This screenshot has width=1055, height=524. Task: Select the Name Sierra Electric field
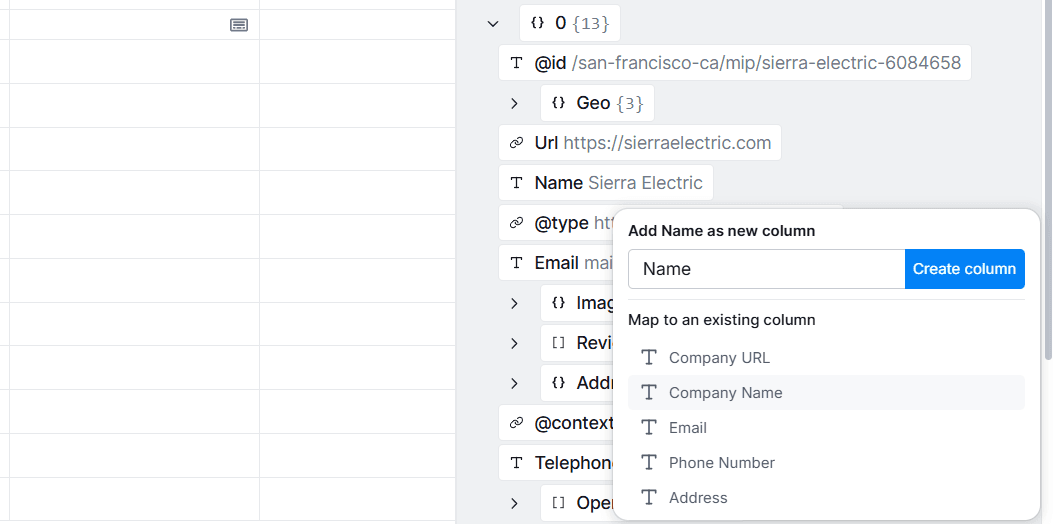[606, 183]
